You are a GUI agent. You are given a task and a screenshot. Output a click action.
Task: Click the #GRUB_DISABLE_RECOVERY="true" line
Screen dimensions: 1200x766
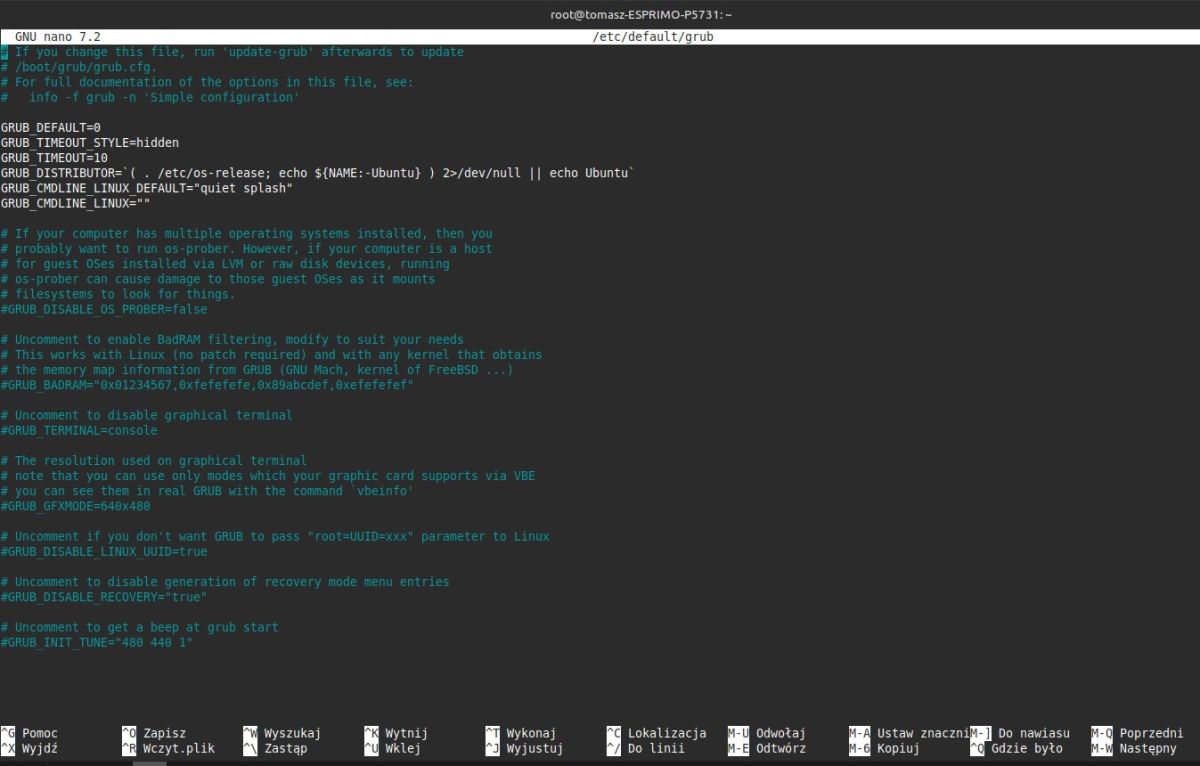click(x=104, y=597)
